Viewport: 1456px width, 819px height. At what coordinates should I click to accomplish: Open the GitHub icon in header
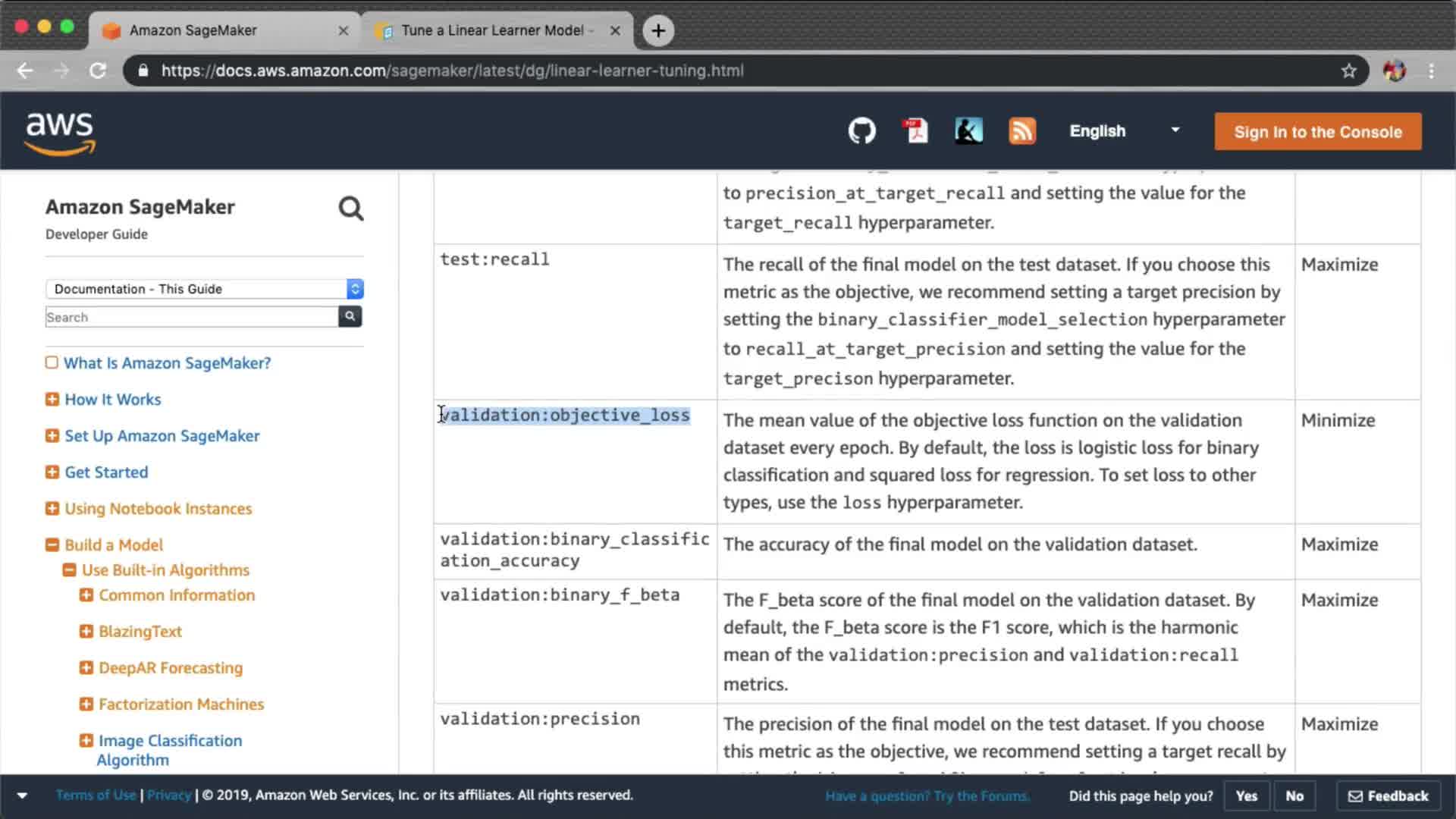[x=861, y=131]
